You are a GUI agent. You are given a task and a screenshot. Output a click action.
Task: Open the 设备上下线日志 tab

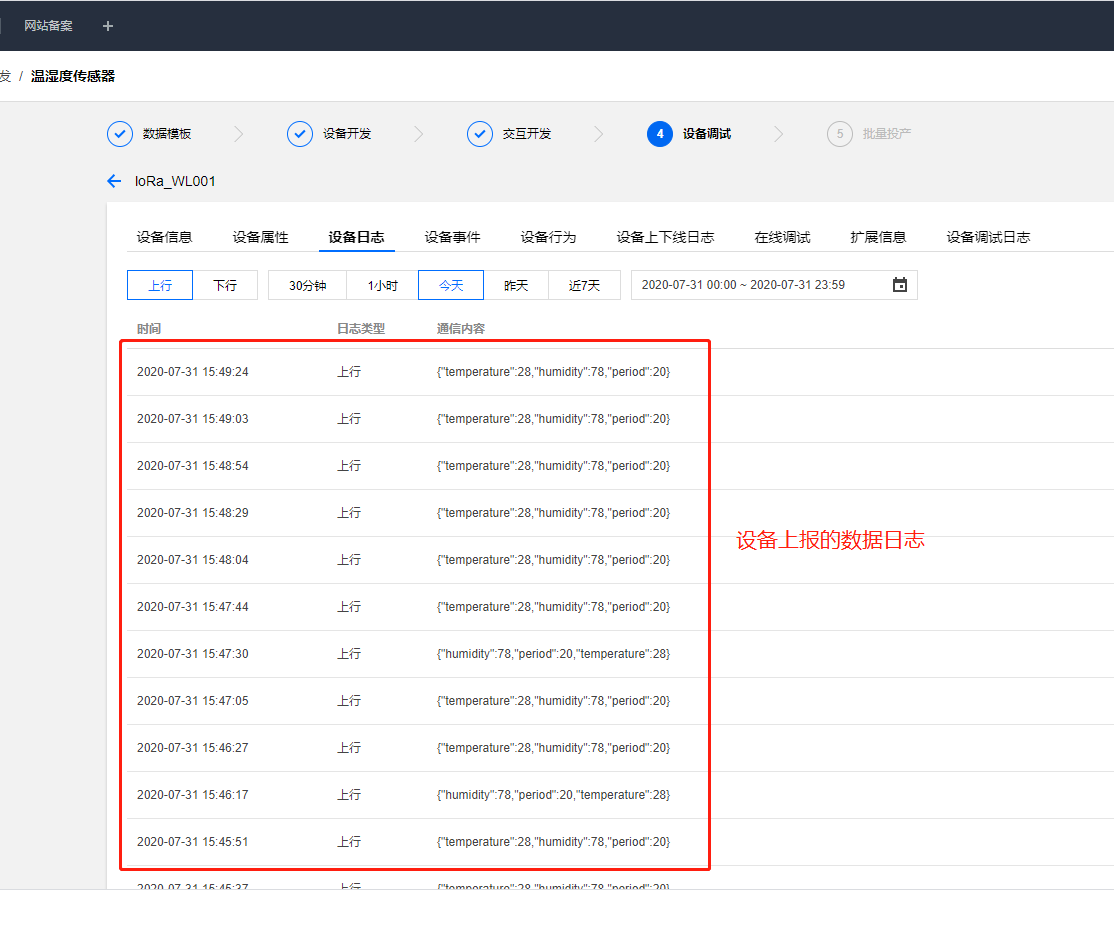665,237
